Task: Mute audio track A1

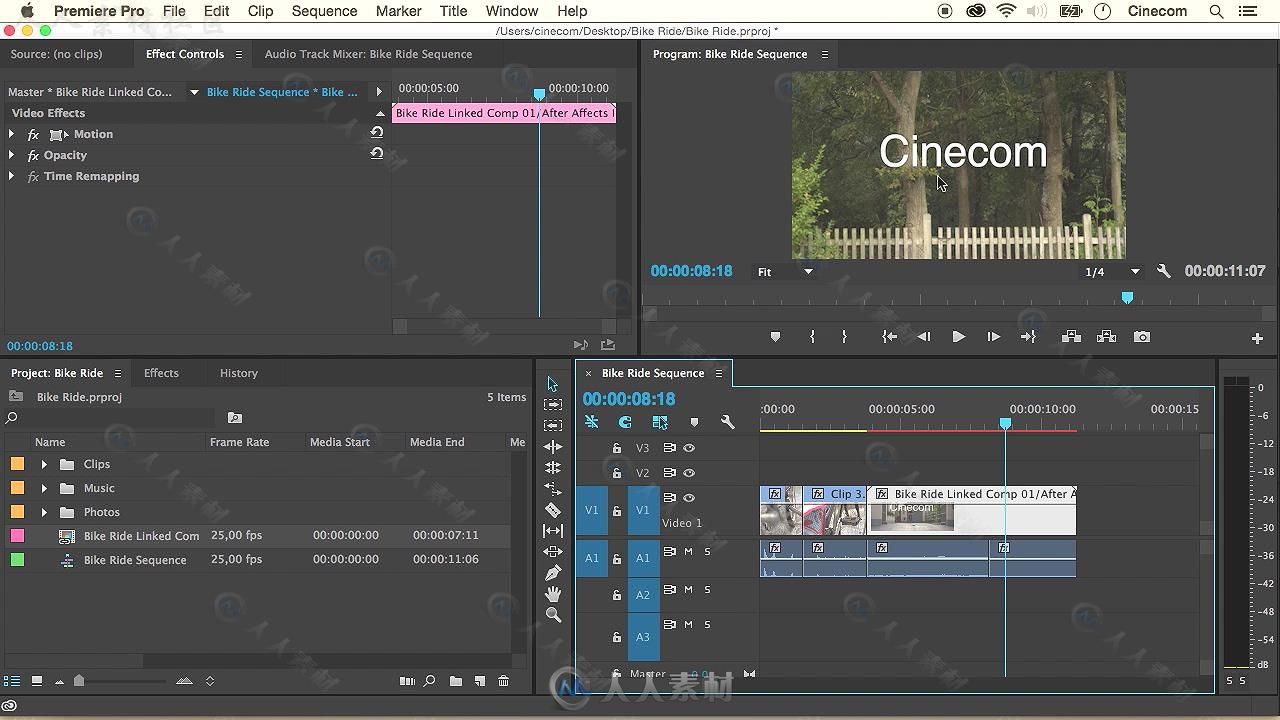Action: coord(688,552)
